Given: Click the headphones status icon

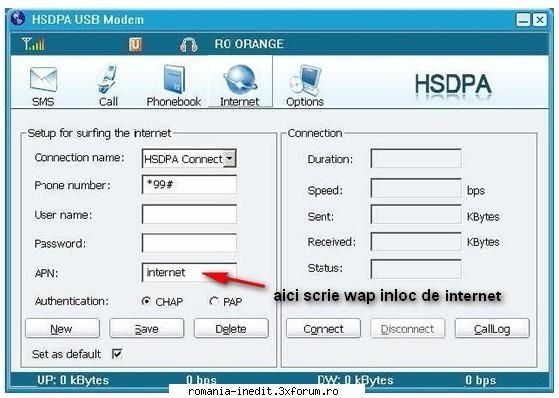Looking at the screenshot, I should coord(189,45).
